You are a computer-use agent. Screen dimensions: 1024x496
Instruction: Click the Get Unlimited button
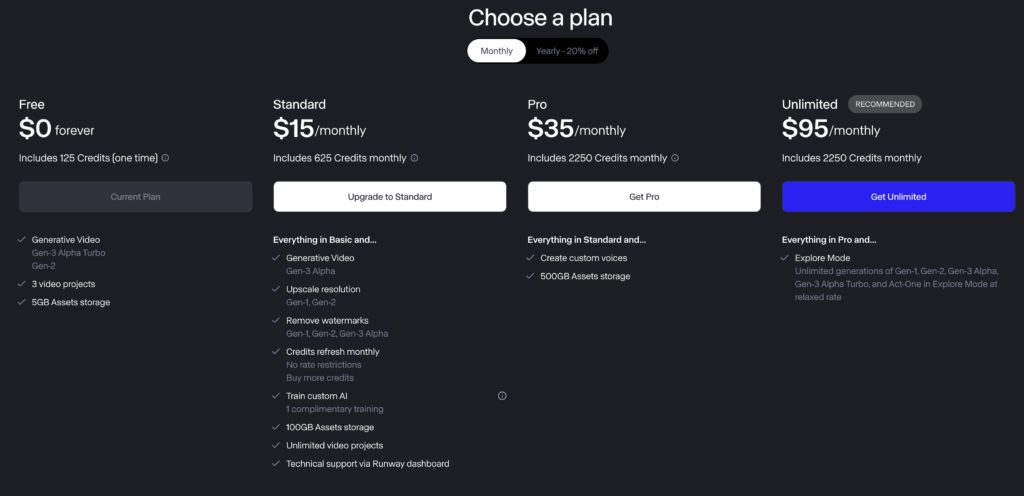coord(898,196)
